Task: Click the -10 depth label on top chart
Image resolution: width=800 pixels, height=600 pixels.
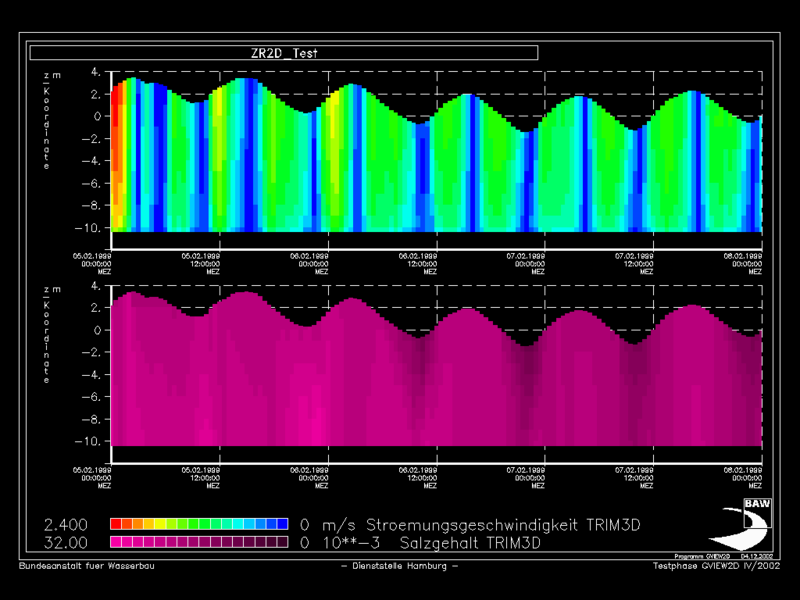Action: pyautogui.click(x=90, y=227)
